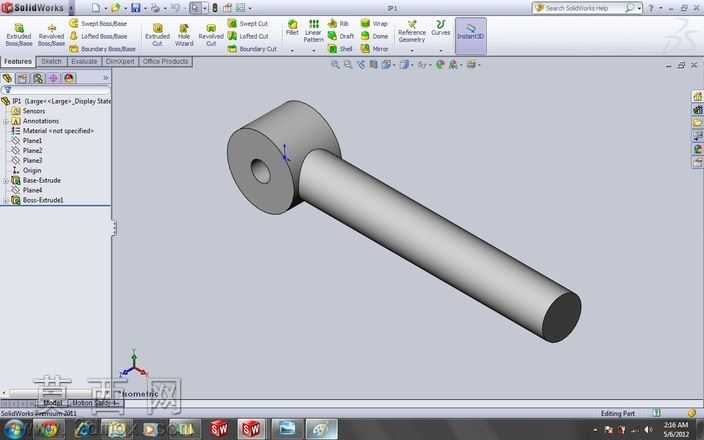
Task: Open the DimXpertManager tab
Action: 53,78
